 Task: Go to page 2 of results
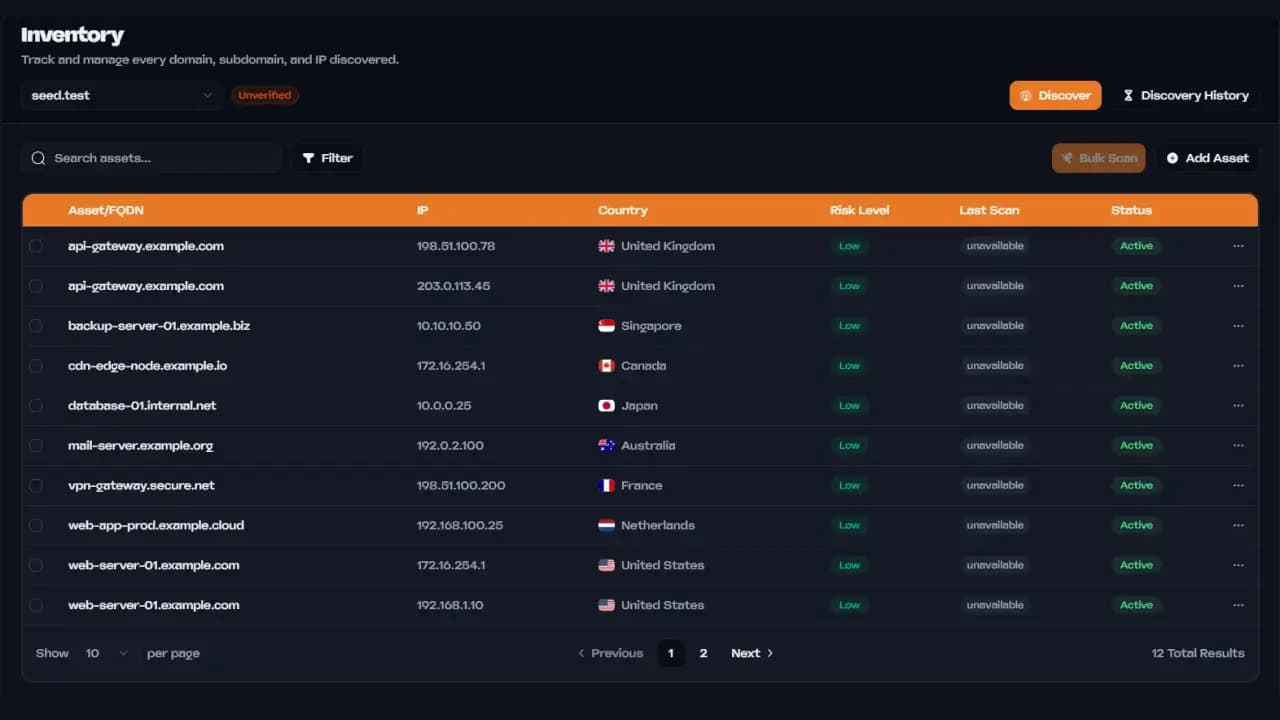pos(703,653)
